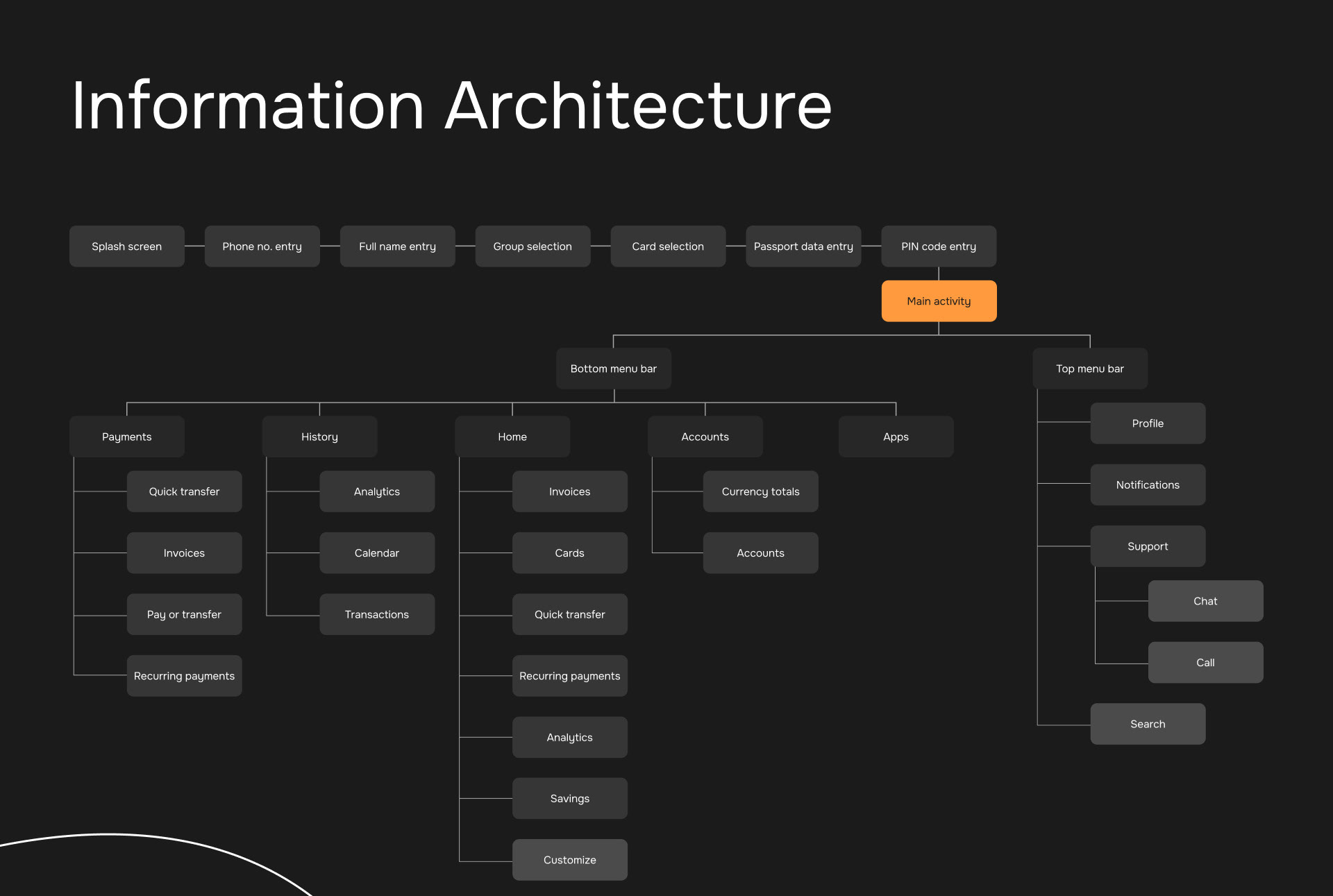Select the Apps node
1333x896 pixels.
pyautogui.click(x=896, y=437)
